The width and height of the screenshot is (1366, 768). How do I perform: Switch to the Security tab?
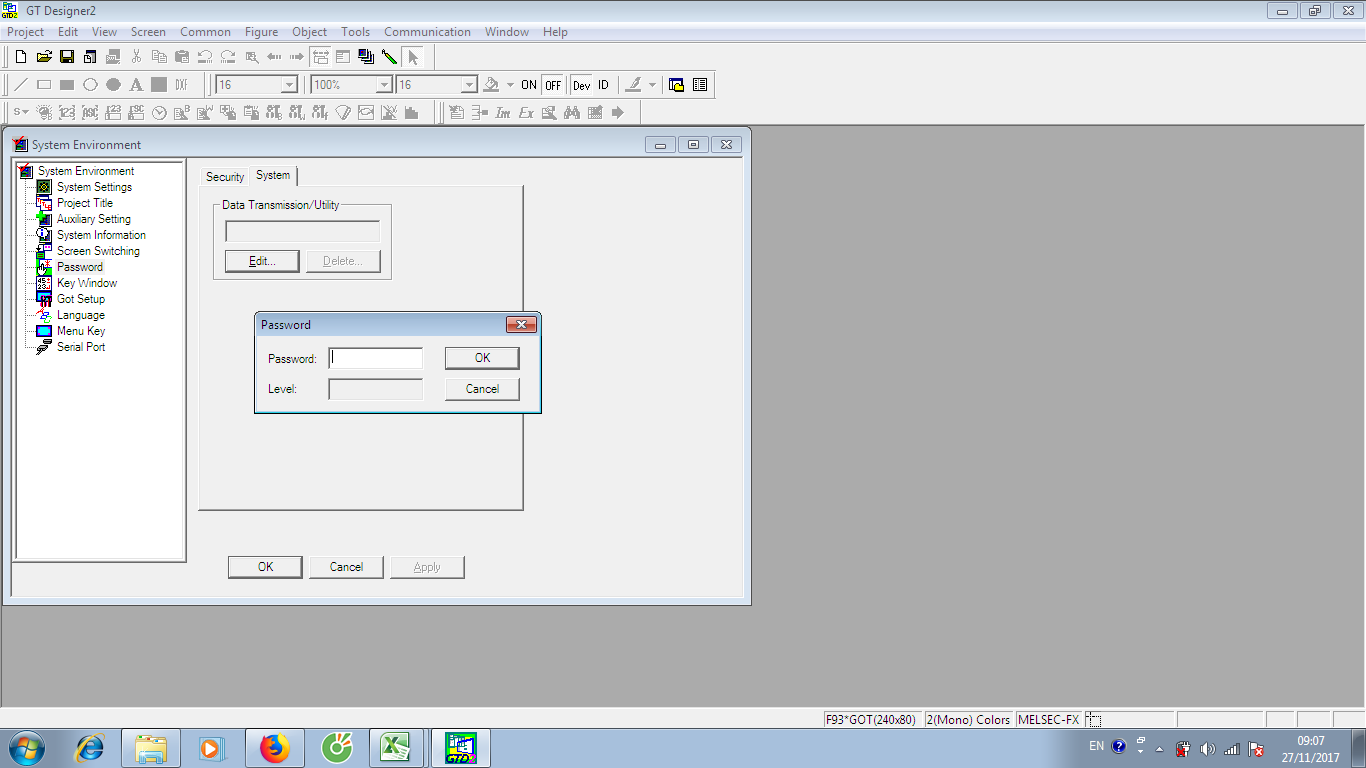pyautogui.click(x=225, y=177)
